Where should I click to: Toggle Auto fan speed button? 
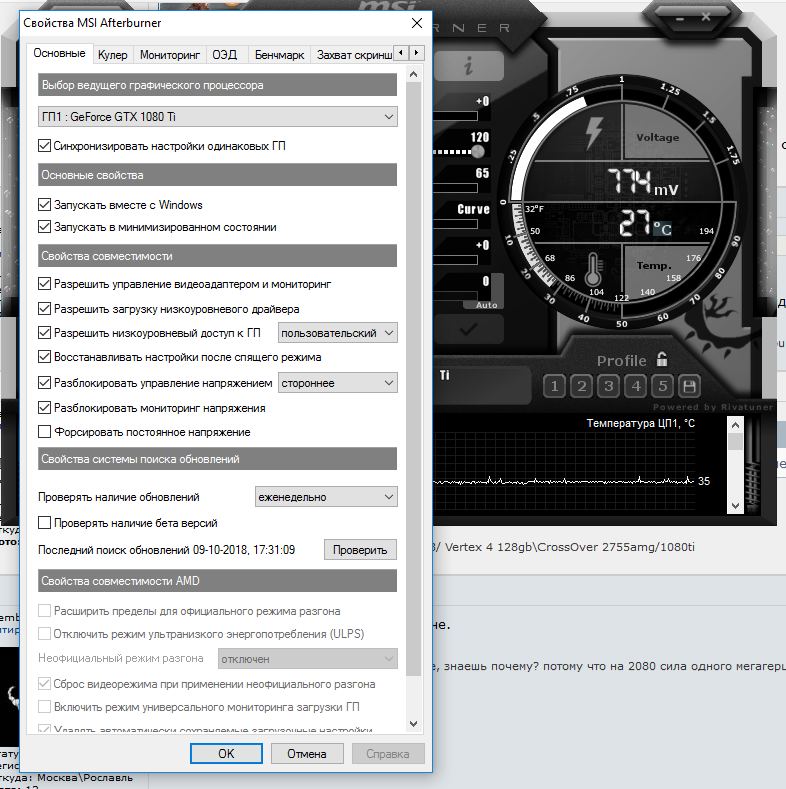[x=487, y=305]
